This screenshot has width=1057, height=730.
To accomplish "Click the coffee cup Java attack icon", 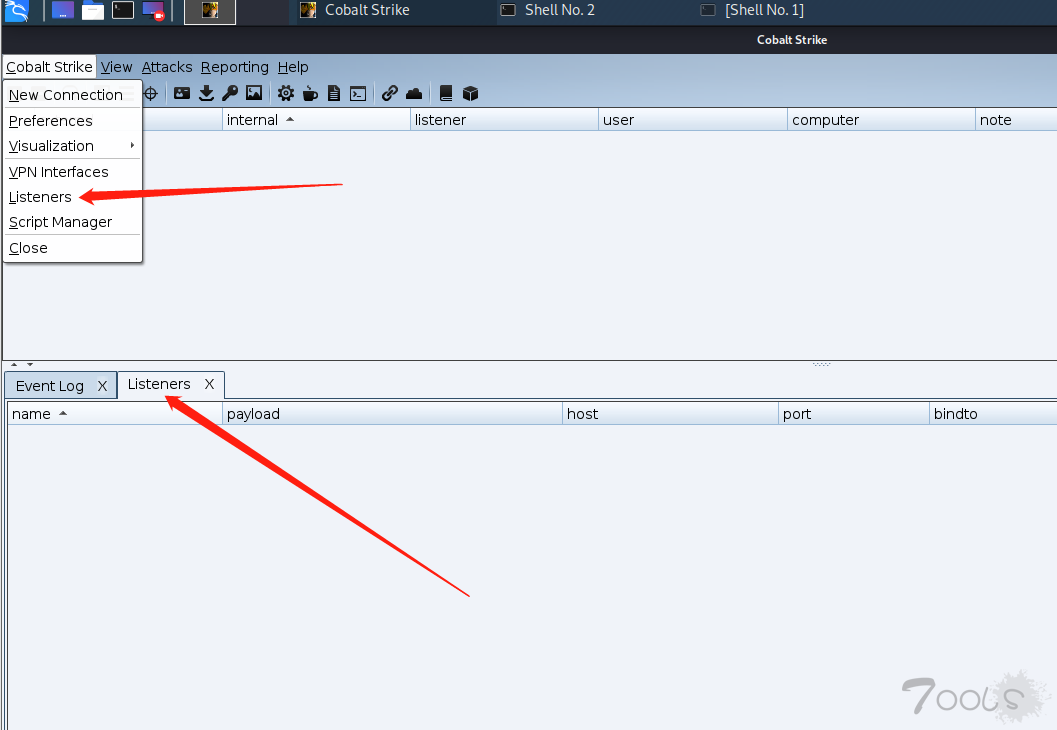I will 310,94.
